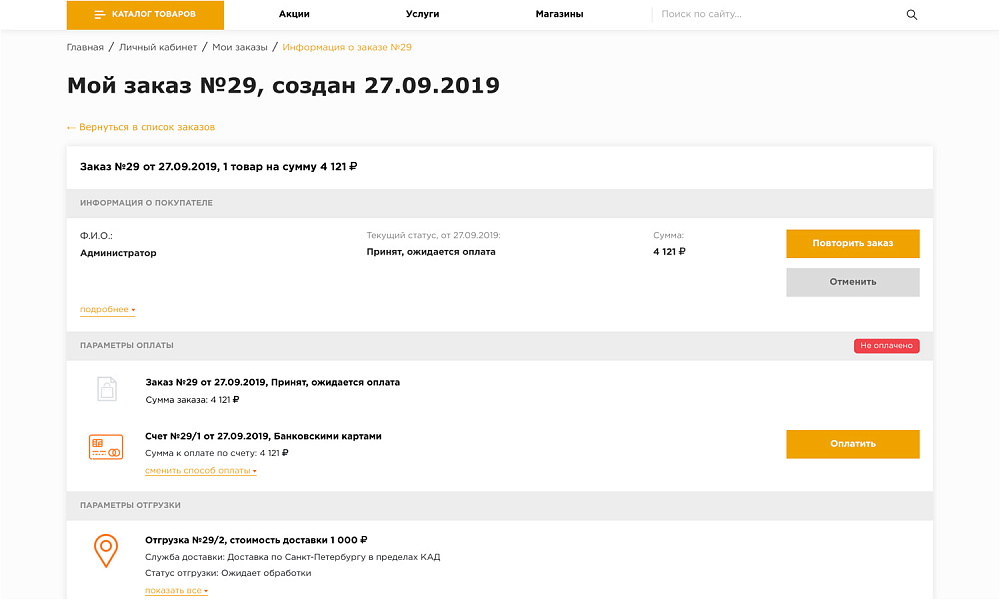The height and width of the screenshot is (600, 1000).
Task: Expand 'подробнее' in buyer information
Action: coord(104,309)
